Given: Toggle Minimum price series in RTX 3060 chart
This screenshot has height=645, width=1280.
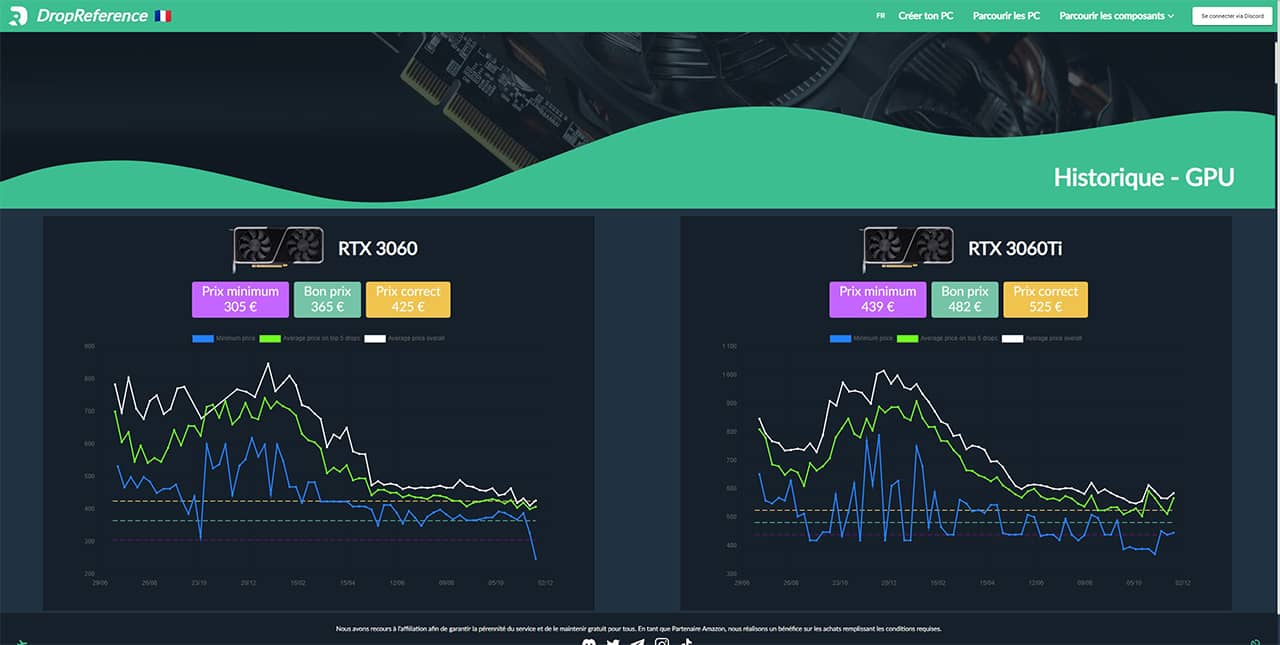Looking at the screenshot, I should click(x=223, y=338).
